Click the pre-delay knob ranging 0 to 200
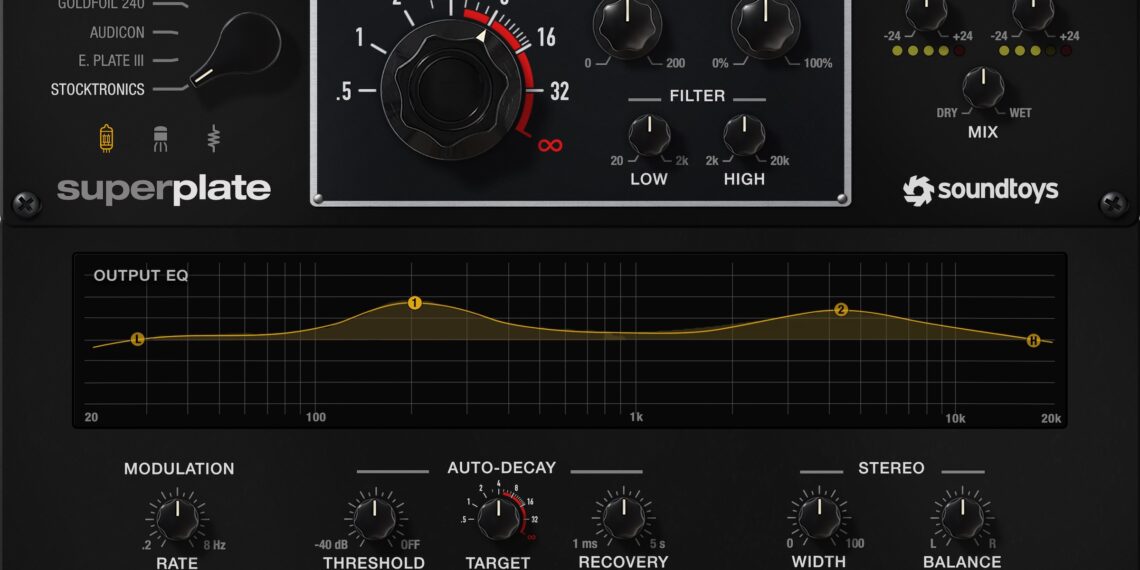This screenshot has width=1140, height=570. point(627,25)
